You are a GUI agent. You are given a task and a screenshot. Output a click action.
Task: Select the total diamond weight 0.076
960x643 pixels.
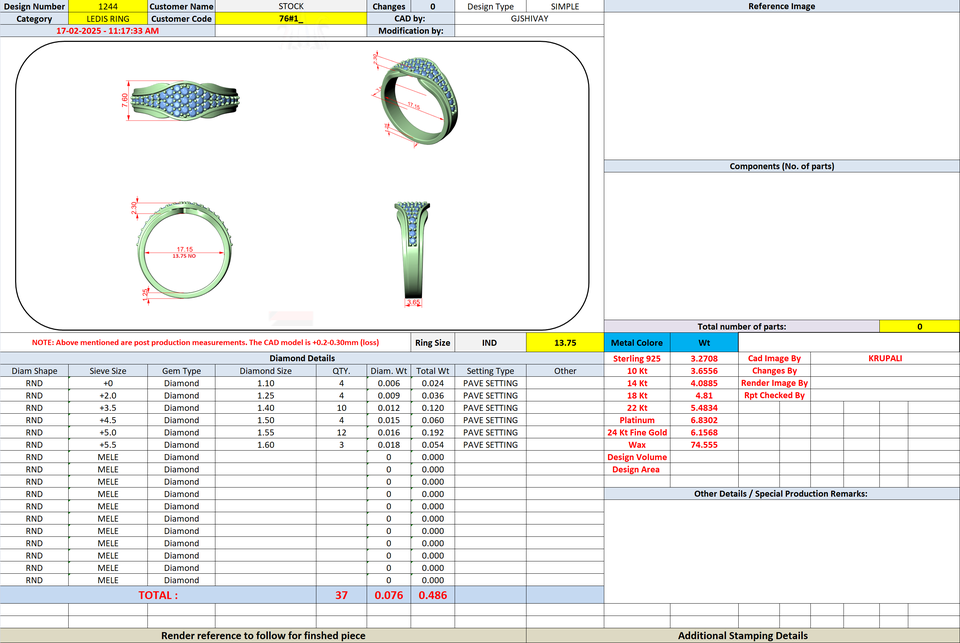tap(389, 595)
